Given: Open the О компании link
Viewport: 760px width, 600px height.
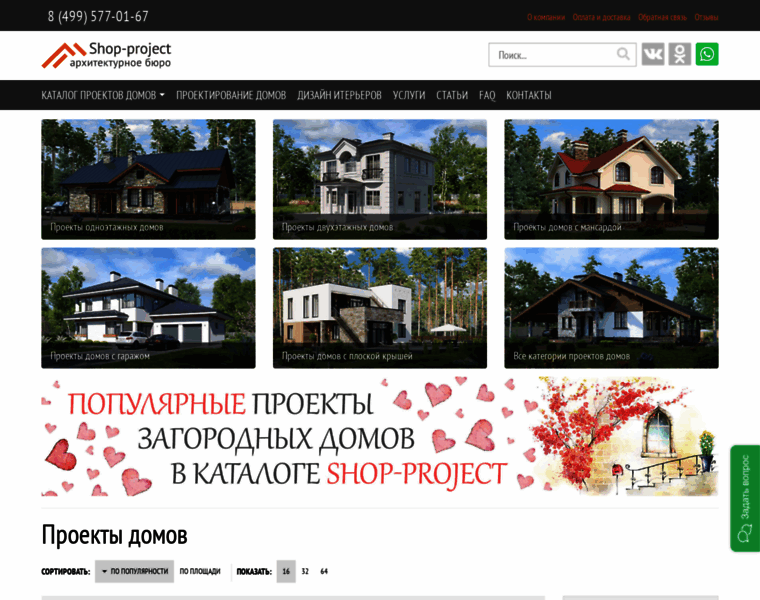Looking at the screenshot, I should pyautogui.click(x=546, y=17).
